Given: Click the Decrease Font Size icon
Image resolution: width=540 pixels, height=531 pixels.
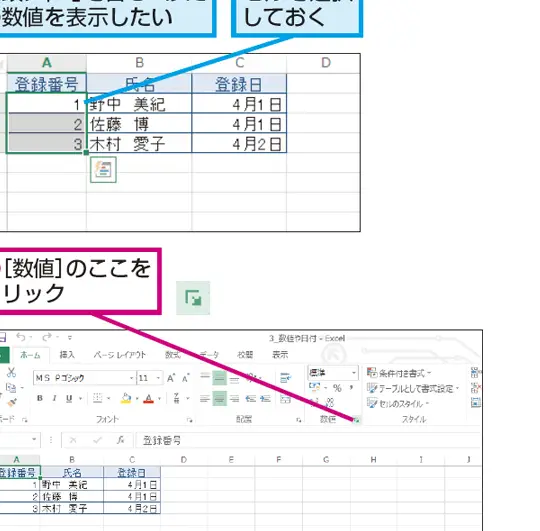Looking at the screenshot, I should pyautogui.click(x=186, y=378).
